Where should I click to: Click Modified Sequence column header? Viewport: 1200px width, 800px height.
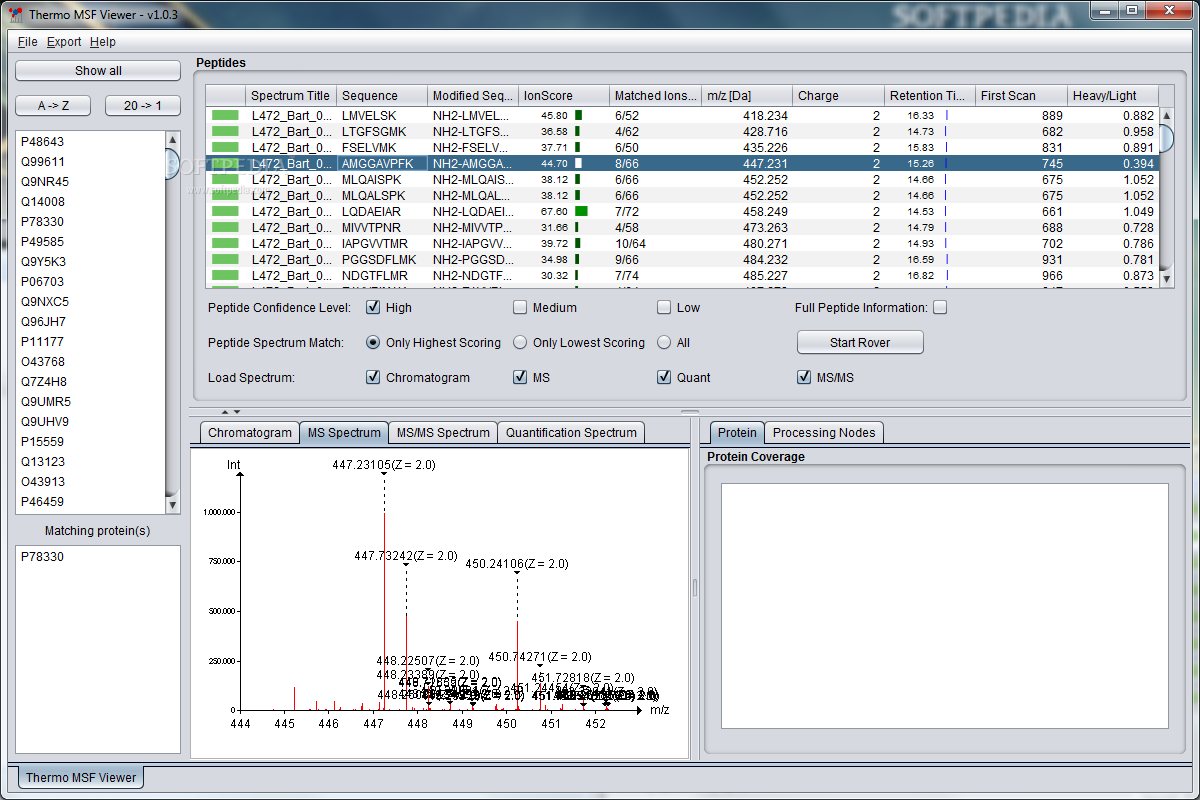click(x=473, y=96)
